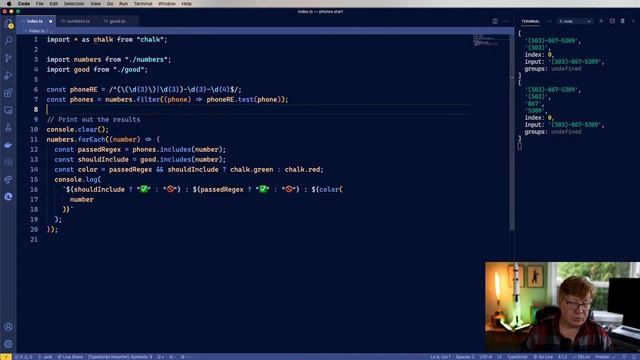Screen dimensions: 640x360
Task: Open the Remote Explorer view
Action: [8, 110]
